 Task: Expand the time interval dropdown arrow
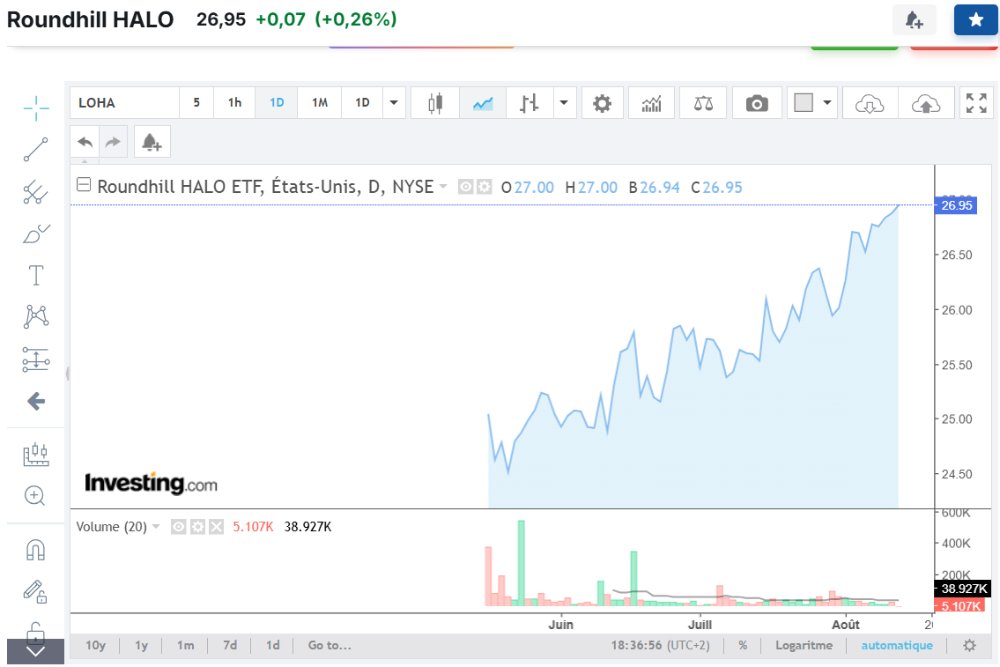point(393,103)
